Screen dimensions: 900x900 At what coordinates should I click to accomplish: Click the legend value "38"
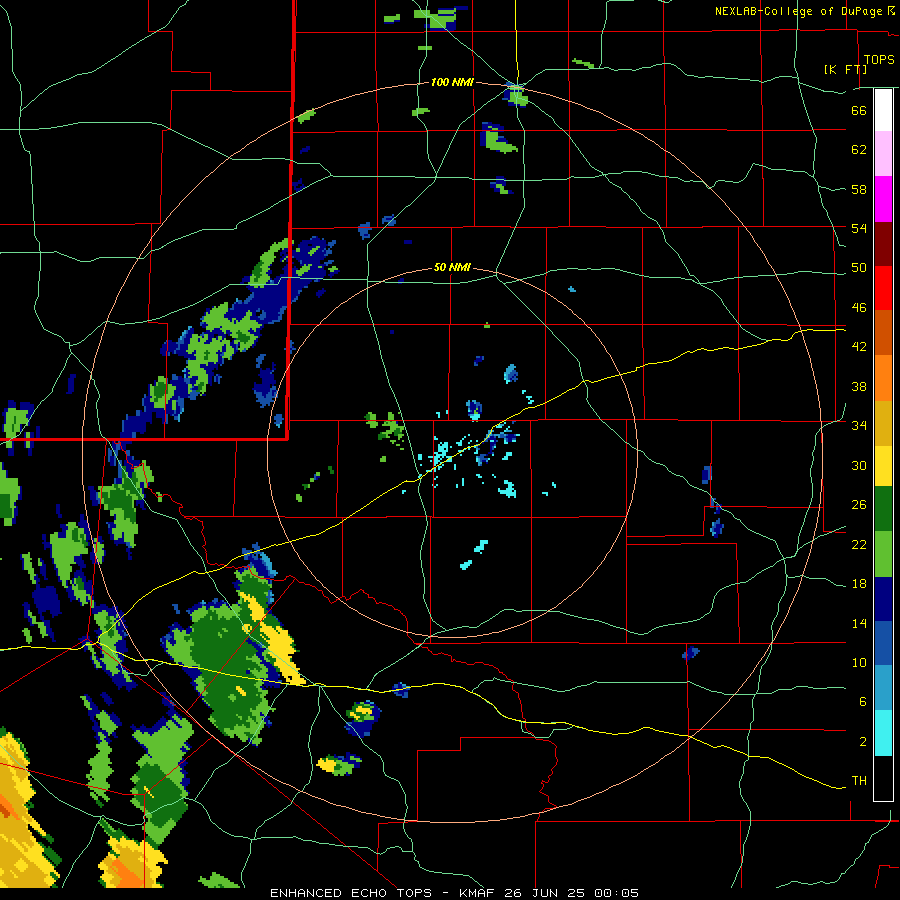(x=859, y=386)
